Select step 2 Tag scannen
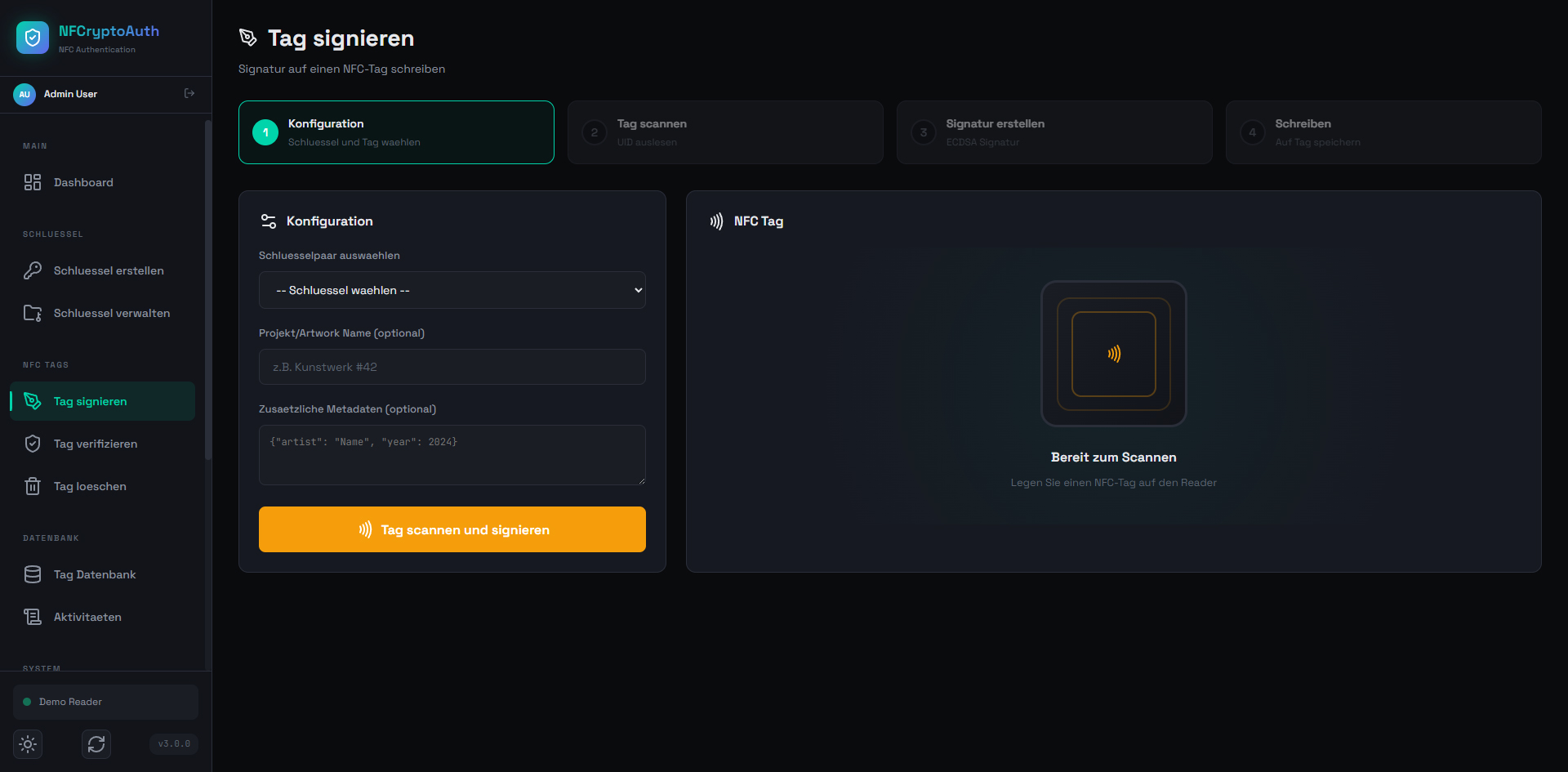 pos(724,132)
